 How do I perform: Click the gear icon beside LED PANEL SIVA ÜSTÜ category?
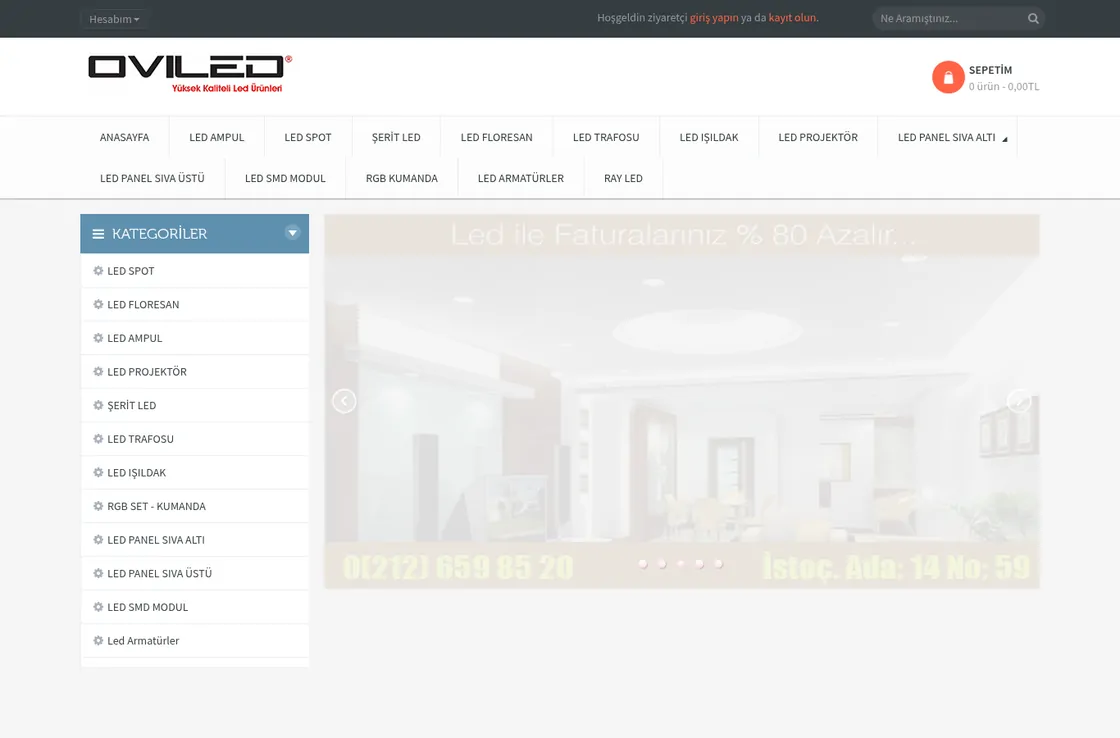99,573
